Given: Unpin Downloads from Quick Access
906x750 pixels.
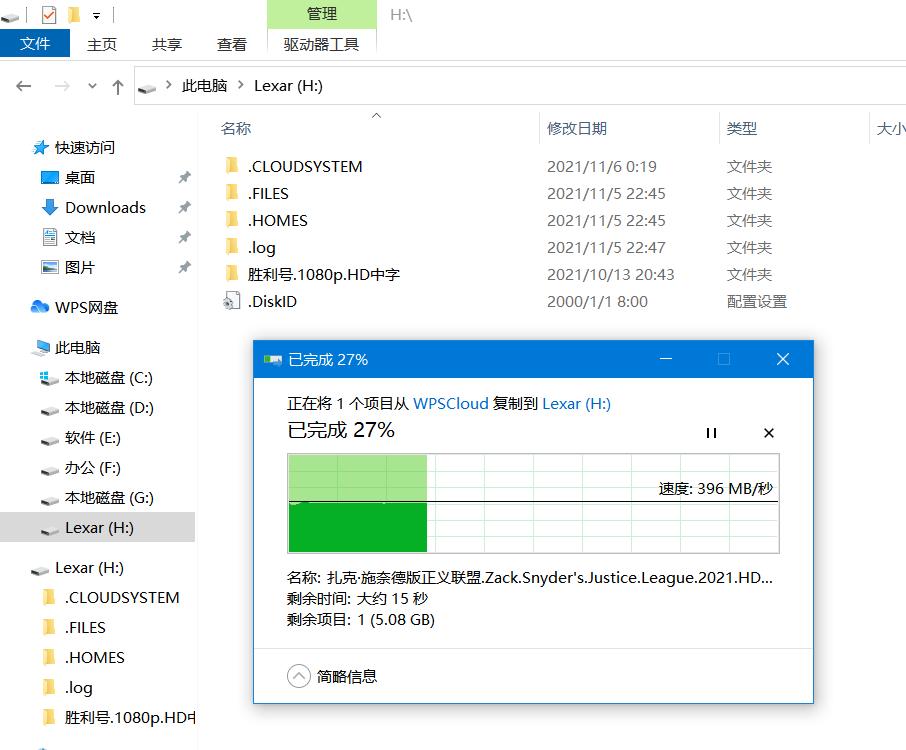Looking at the screenshot, I should pyautogui.click(x=183, y=207).
